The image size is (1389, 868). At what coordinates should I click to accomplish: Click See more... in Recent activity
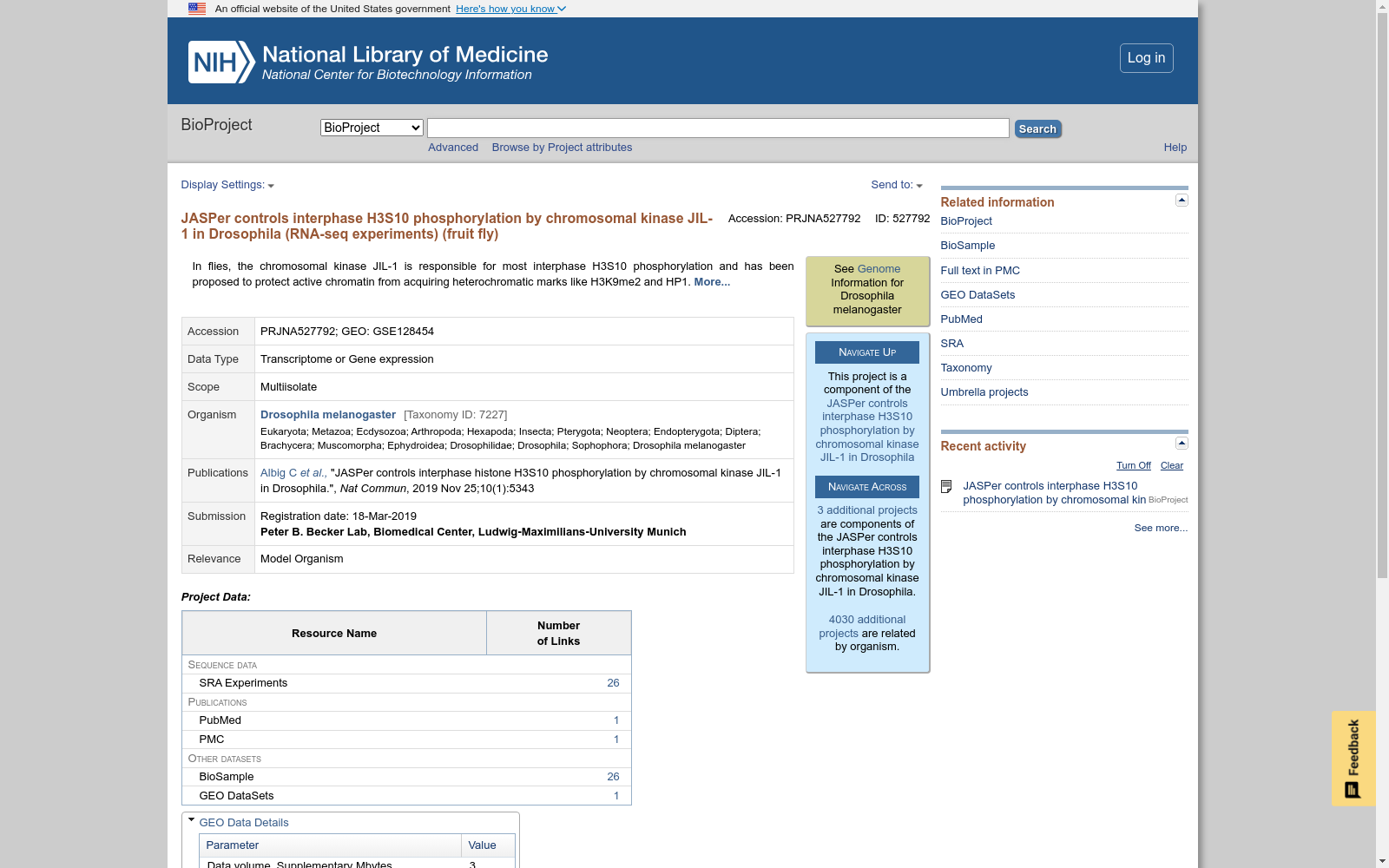(x=1161, y=528)
